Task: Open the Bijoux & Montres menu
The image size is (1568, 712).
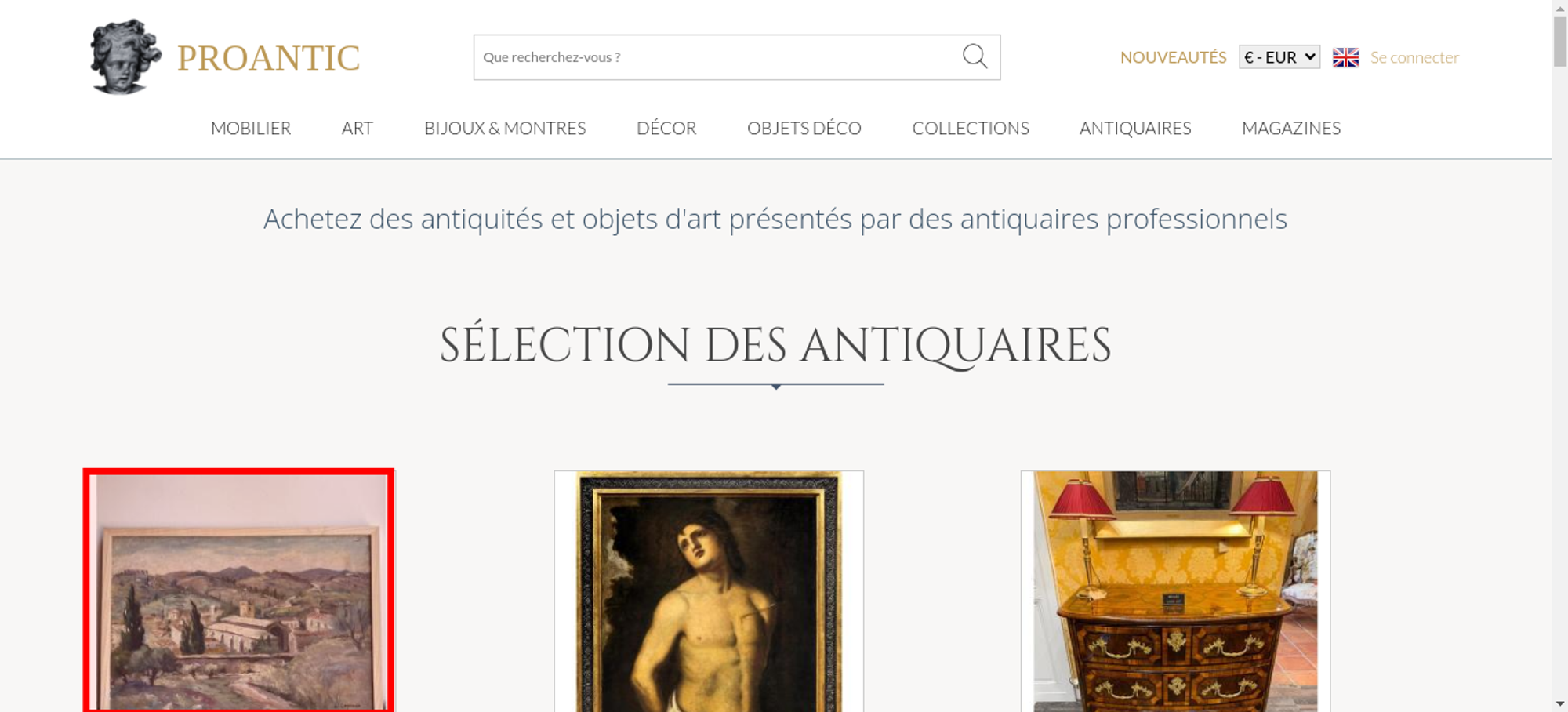Action: (x=505, y=128)
